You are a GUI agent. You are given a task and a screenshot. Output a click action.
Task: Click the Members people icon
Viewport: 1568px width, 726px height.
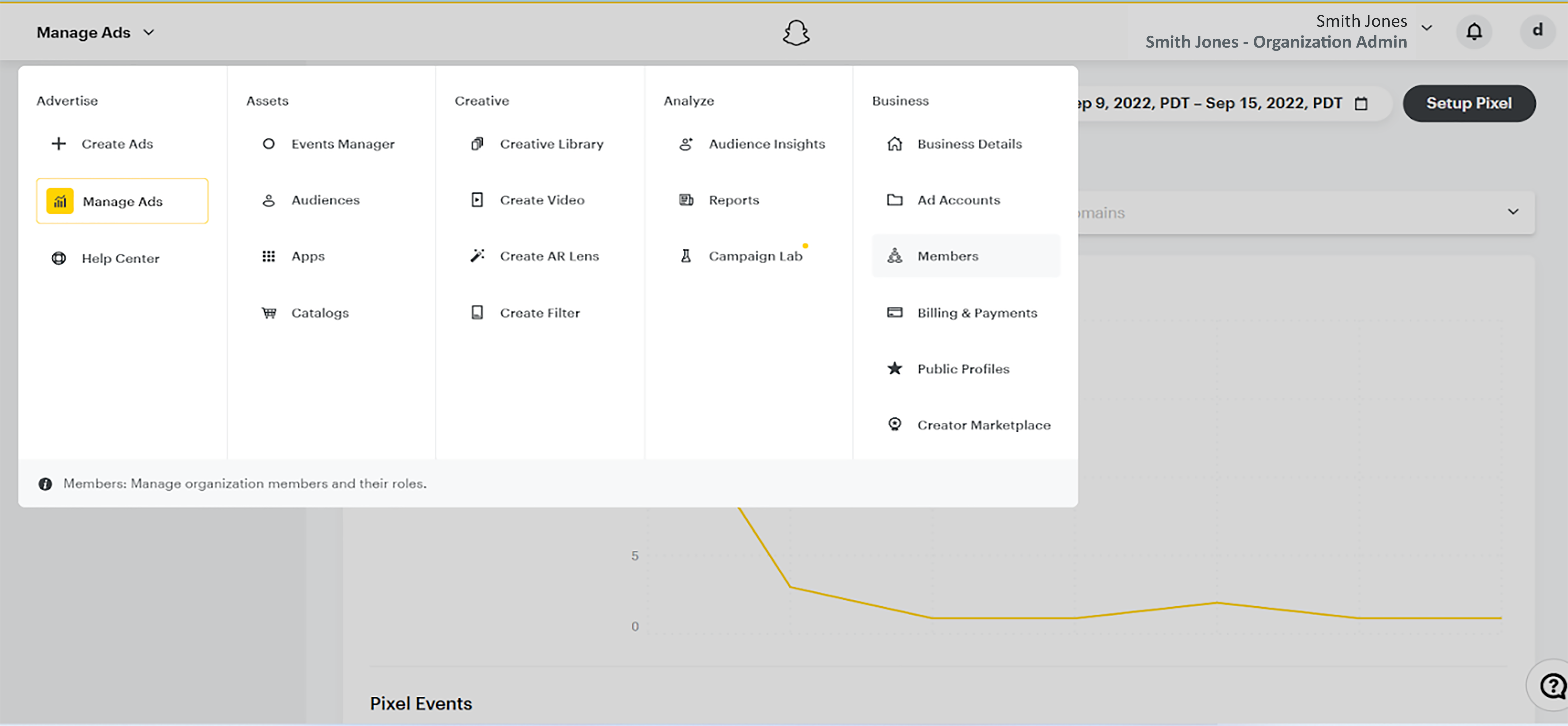(x=895, y=256)
